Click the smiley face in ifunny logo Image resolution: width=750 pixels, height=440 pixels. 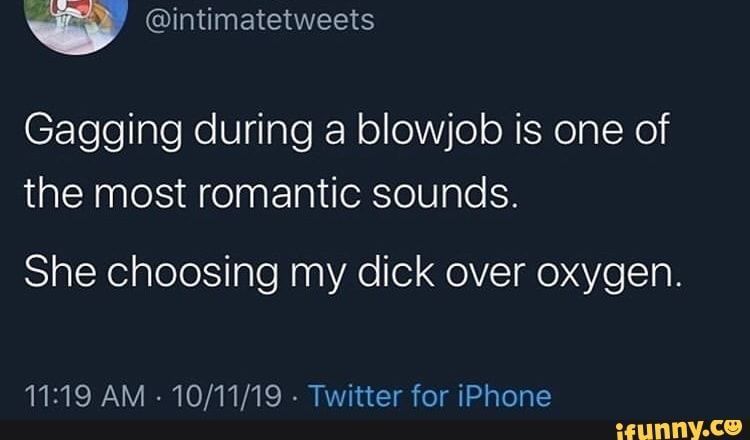[x=734, y=425]
